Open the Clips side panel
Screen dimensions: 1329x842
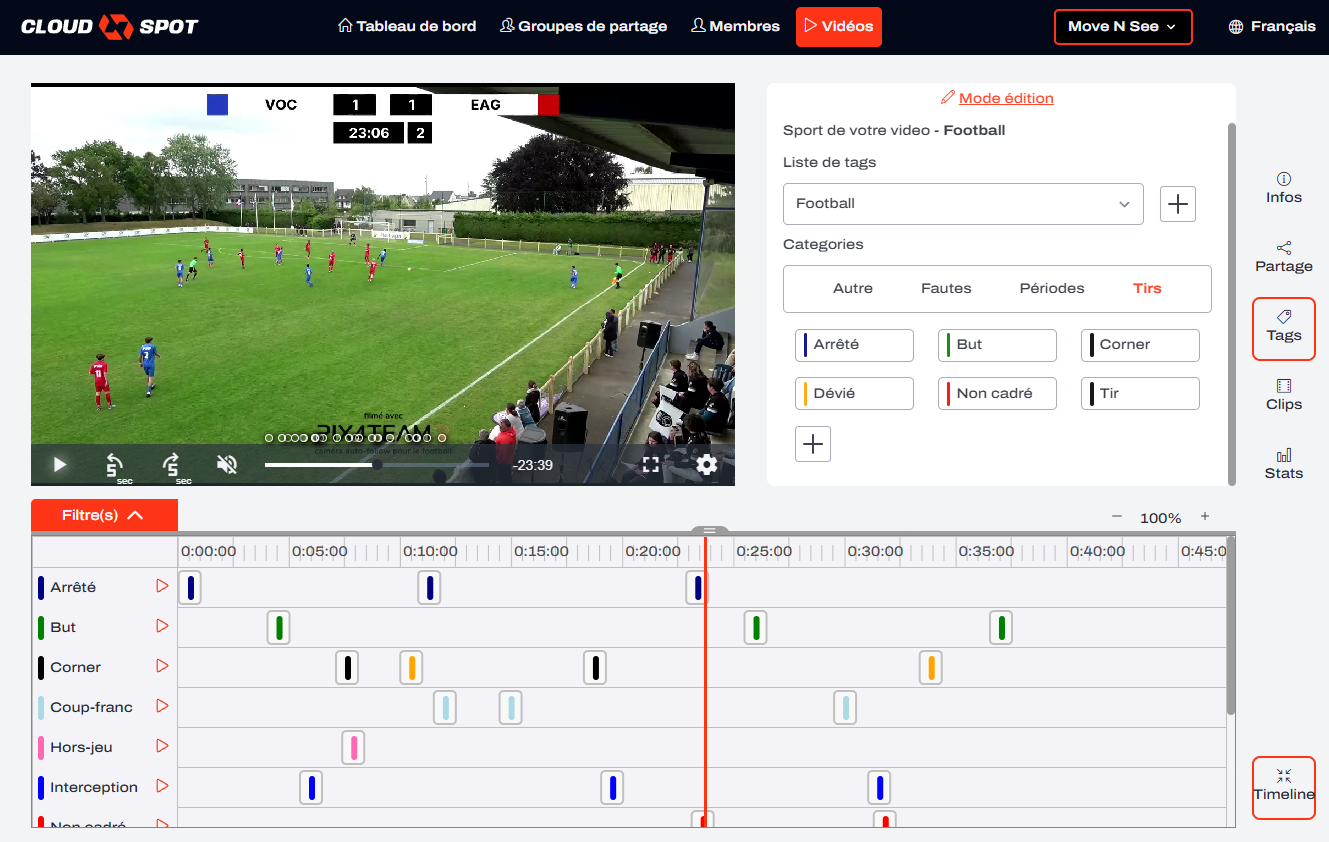(x=1283, y=394)
